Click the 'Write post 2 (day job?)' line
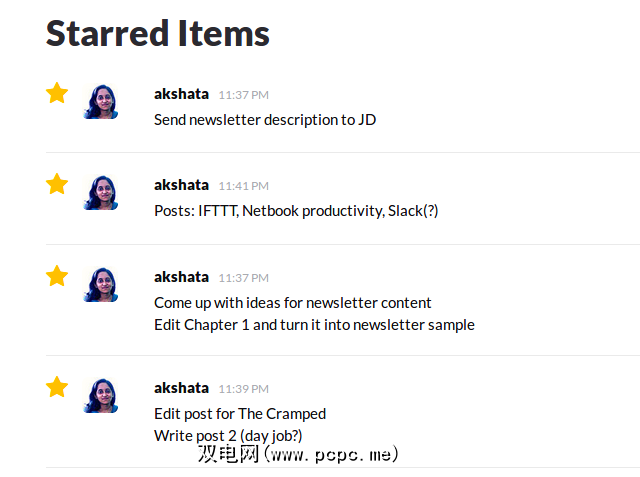Viewport: 640px width, 477px height. [x=228, y=436]
